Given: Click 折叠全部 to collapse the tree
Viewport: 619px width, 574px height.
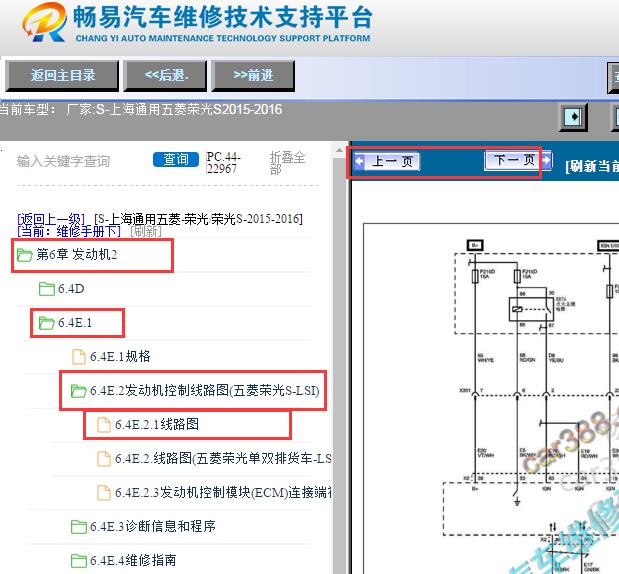Looking at the screenshot, I should 287,163.
